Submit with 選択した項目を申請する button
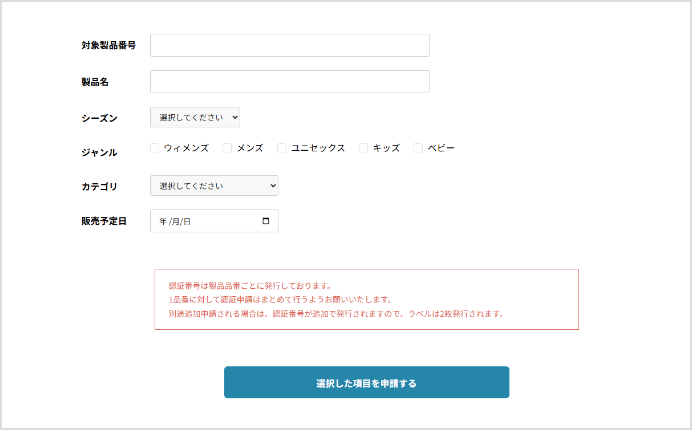The width and height of the screenshot is (692, 430). tap(366, 382)
